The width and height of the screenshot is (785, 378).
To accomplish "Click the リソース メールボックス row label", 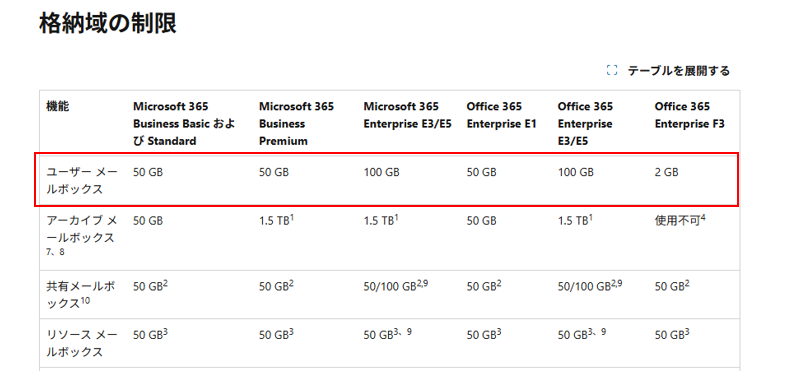I will tap(82, 343).
